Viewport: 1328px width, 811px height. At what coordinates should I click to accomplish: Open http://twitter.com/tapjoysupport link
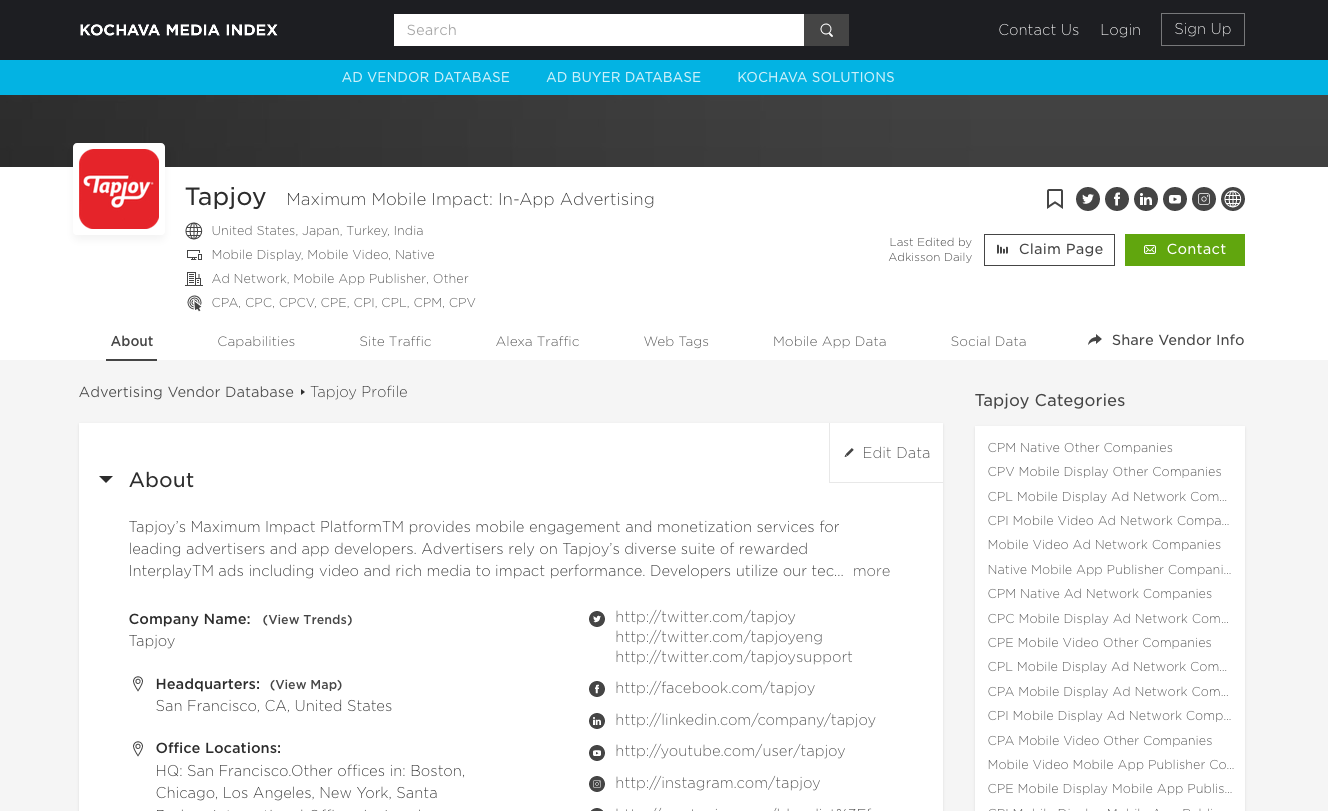734,657
